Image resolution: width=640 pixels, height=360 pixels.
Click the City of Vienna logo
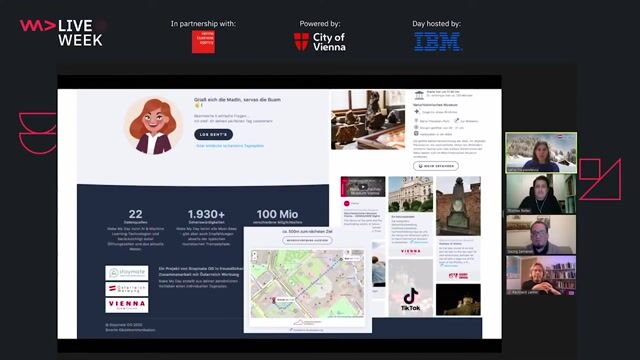coord(320,42)
